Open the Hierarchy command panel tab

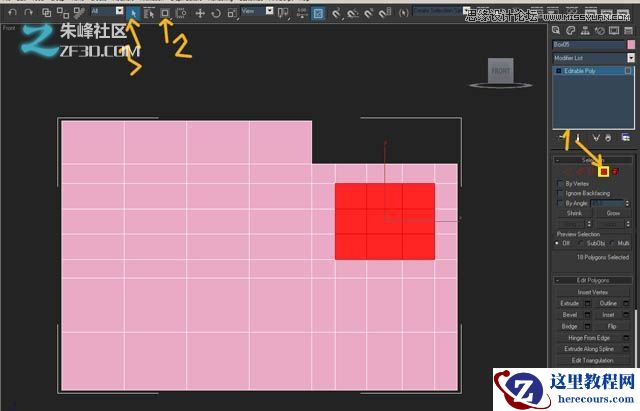(x=585, y=30)
